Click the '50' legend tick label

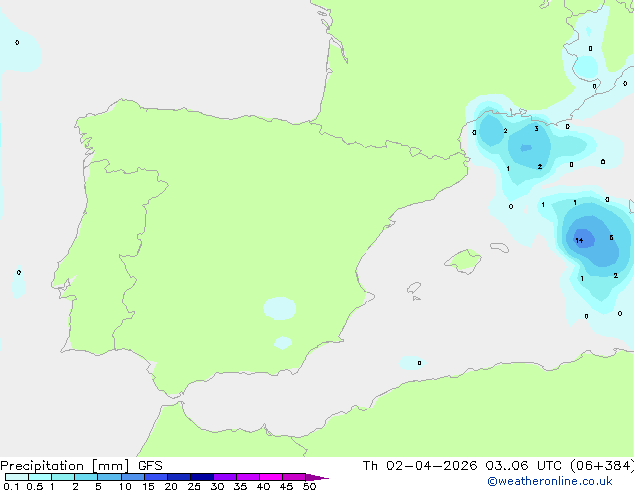[309, 486]
